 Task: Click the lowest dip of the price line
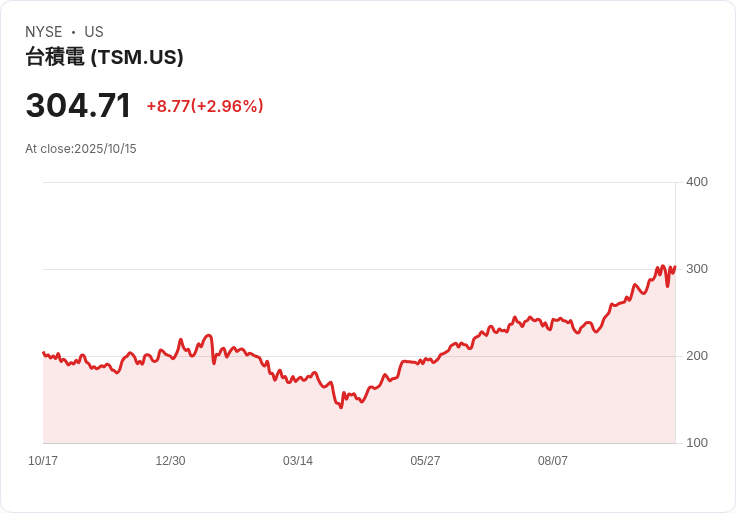pos(341,407)
